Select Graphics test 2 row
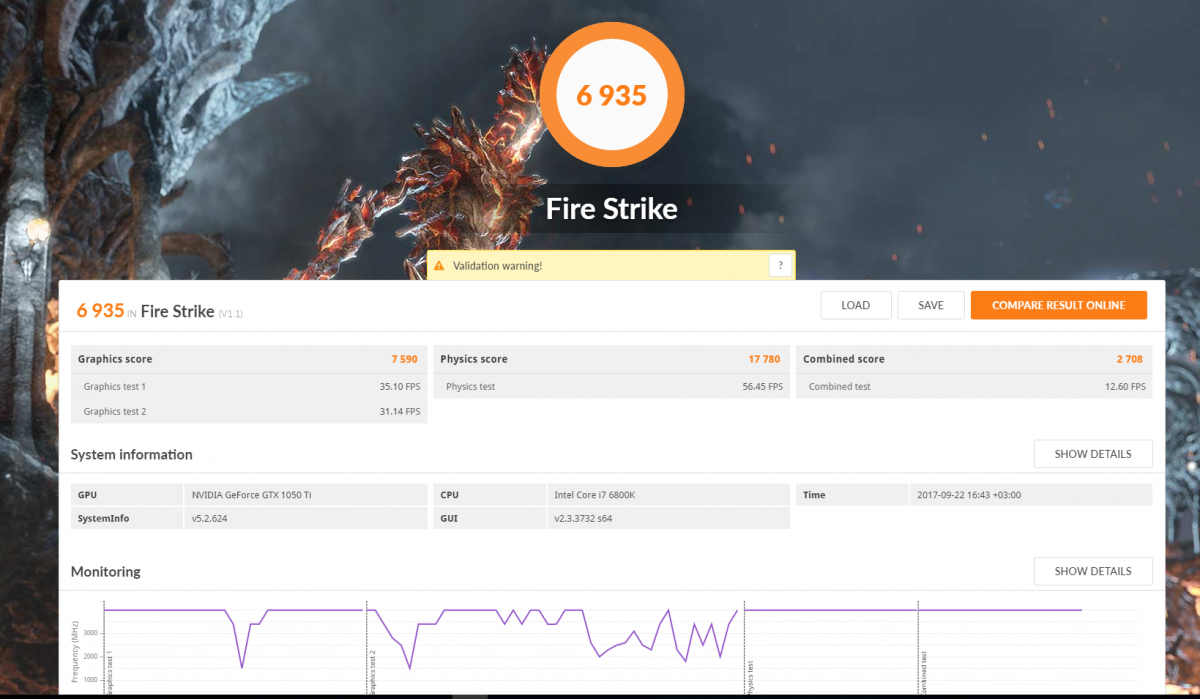Viewport: 1200px width, 699px height. 249,411
